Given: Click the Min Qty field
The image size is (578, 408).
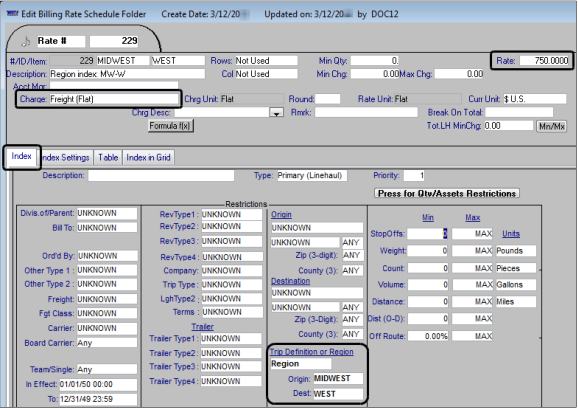Looking at the screenshot, I should [x=375, y=60].
